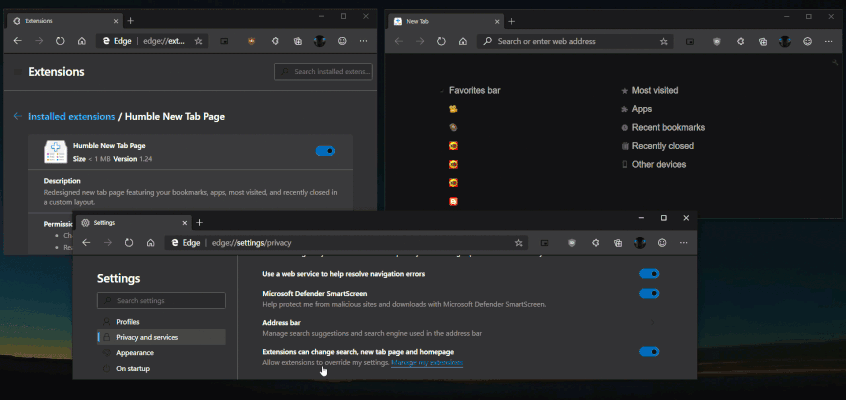Refresh the New Tab window page

[x=441, y=41]
